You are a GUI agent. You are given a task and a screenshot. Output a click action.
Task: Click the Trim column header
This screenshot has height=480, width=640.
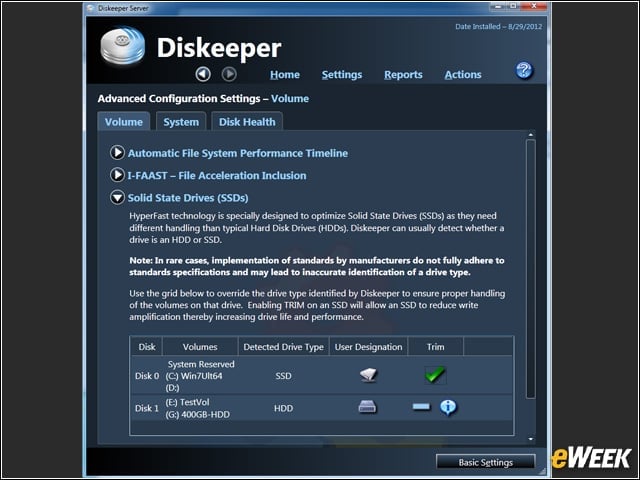436,347
